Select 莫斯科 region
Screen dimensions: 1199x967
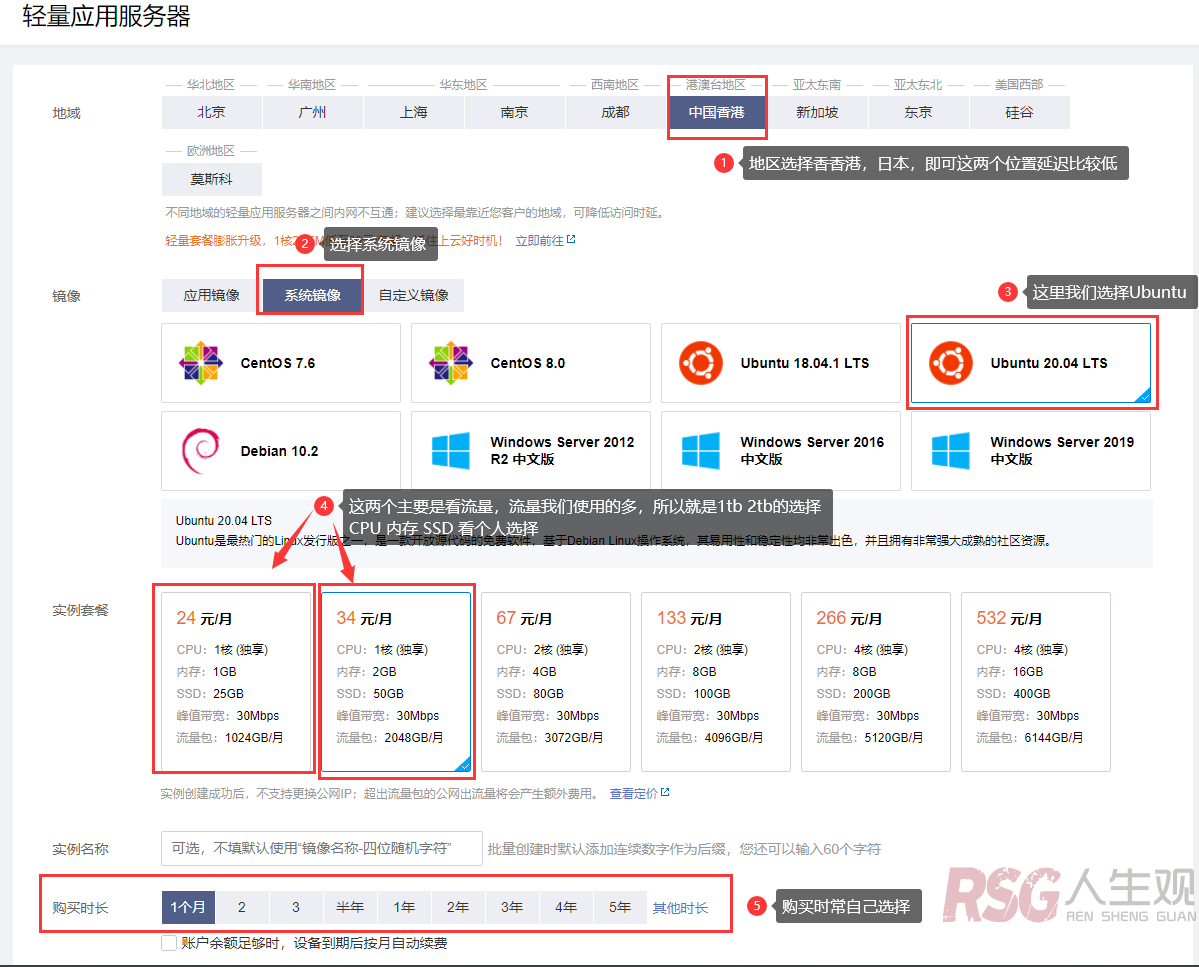212,179
